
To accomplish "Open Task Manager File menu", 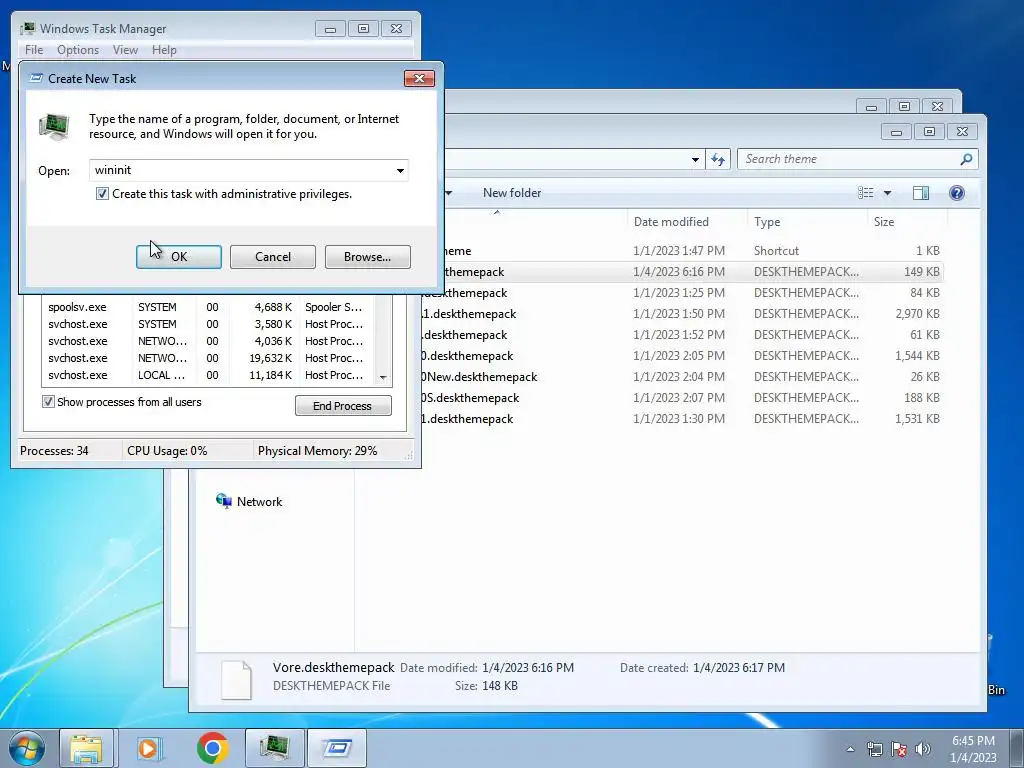I will 34,50.
